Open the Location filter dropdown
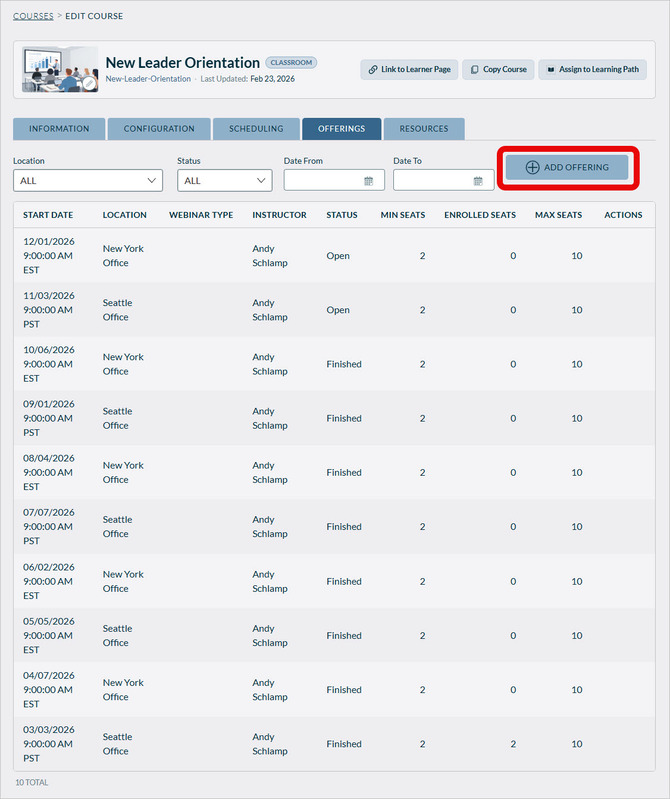Screen dimensions: 670x799 (88, 180)
